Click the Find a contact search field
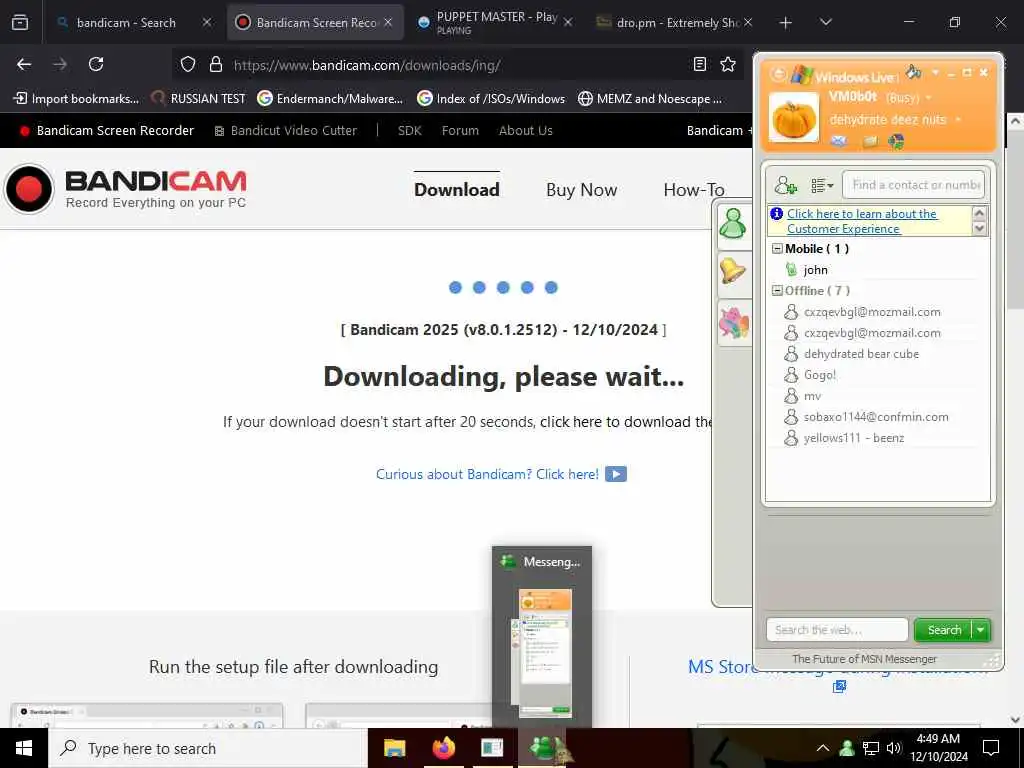Image resolution: width=1024 pixels, height=768 pixels. [x=913, y=185]
